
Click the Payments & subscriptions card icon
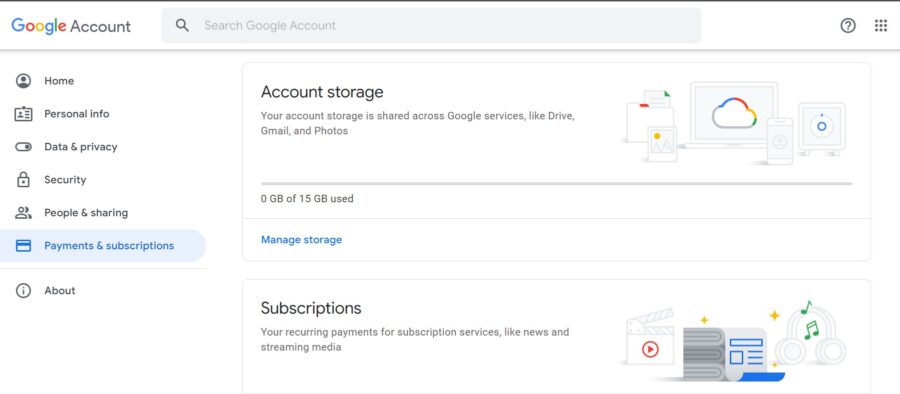click(24, 246)
